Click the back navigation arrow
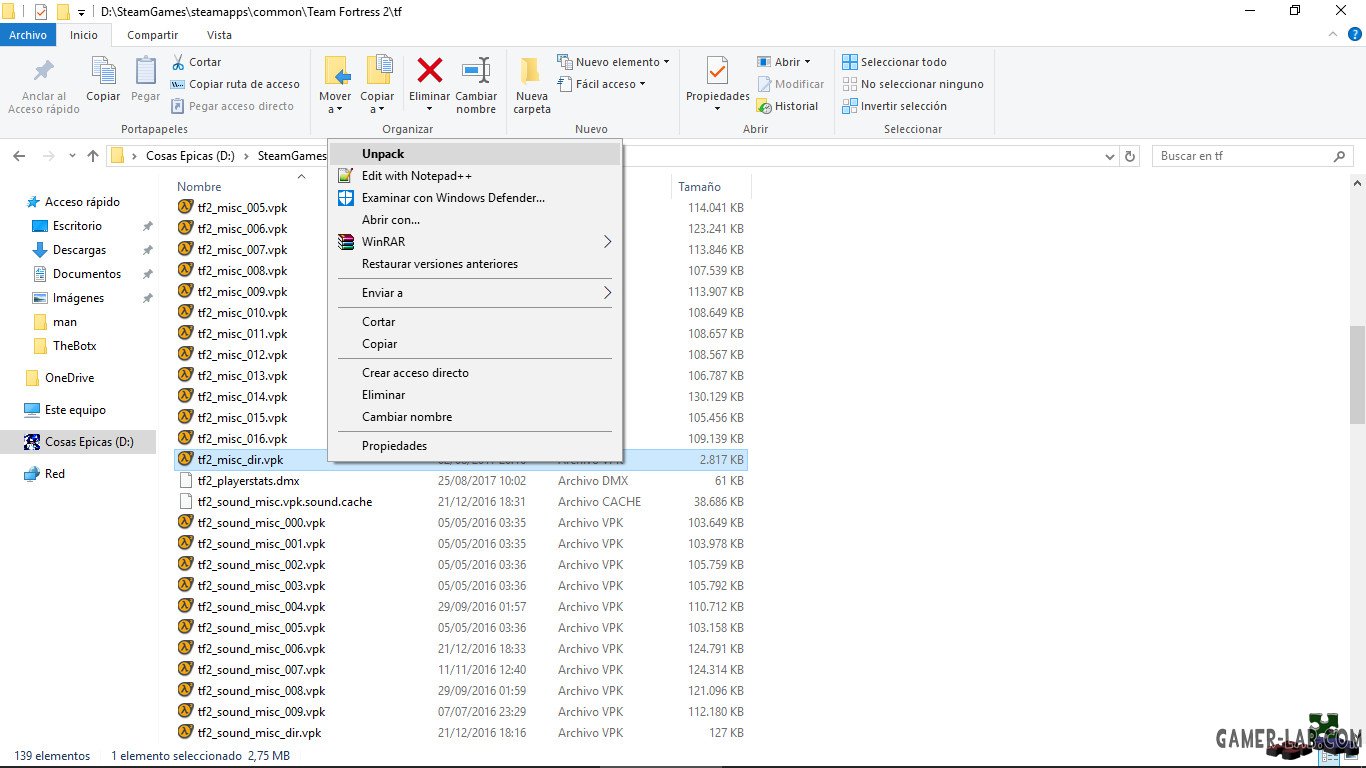The width and height of the screenshot is (1366, 768). click(x=18, y=156)
